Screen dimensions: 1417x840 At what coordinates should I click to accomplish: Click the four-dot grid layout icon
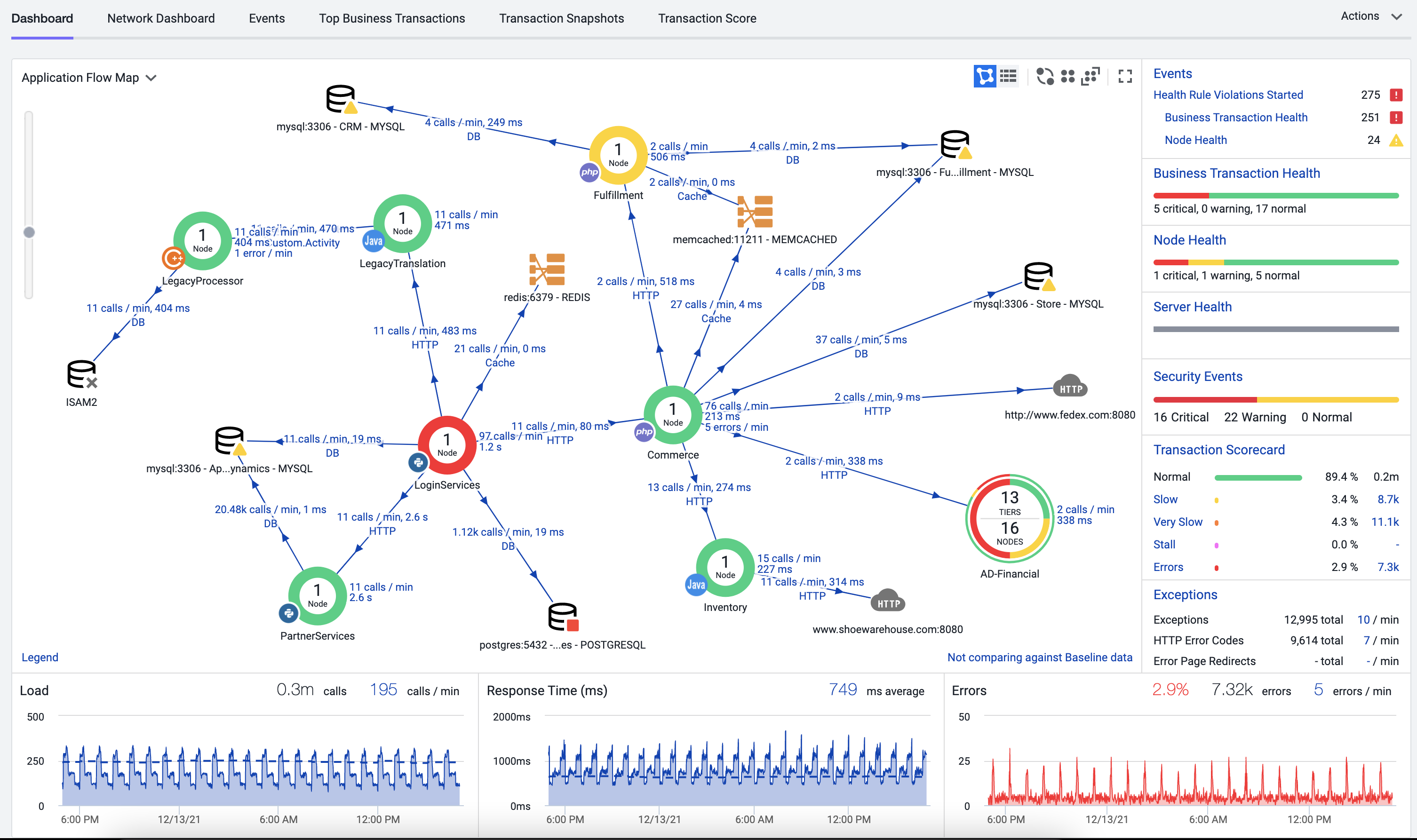1068,76
